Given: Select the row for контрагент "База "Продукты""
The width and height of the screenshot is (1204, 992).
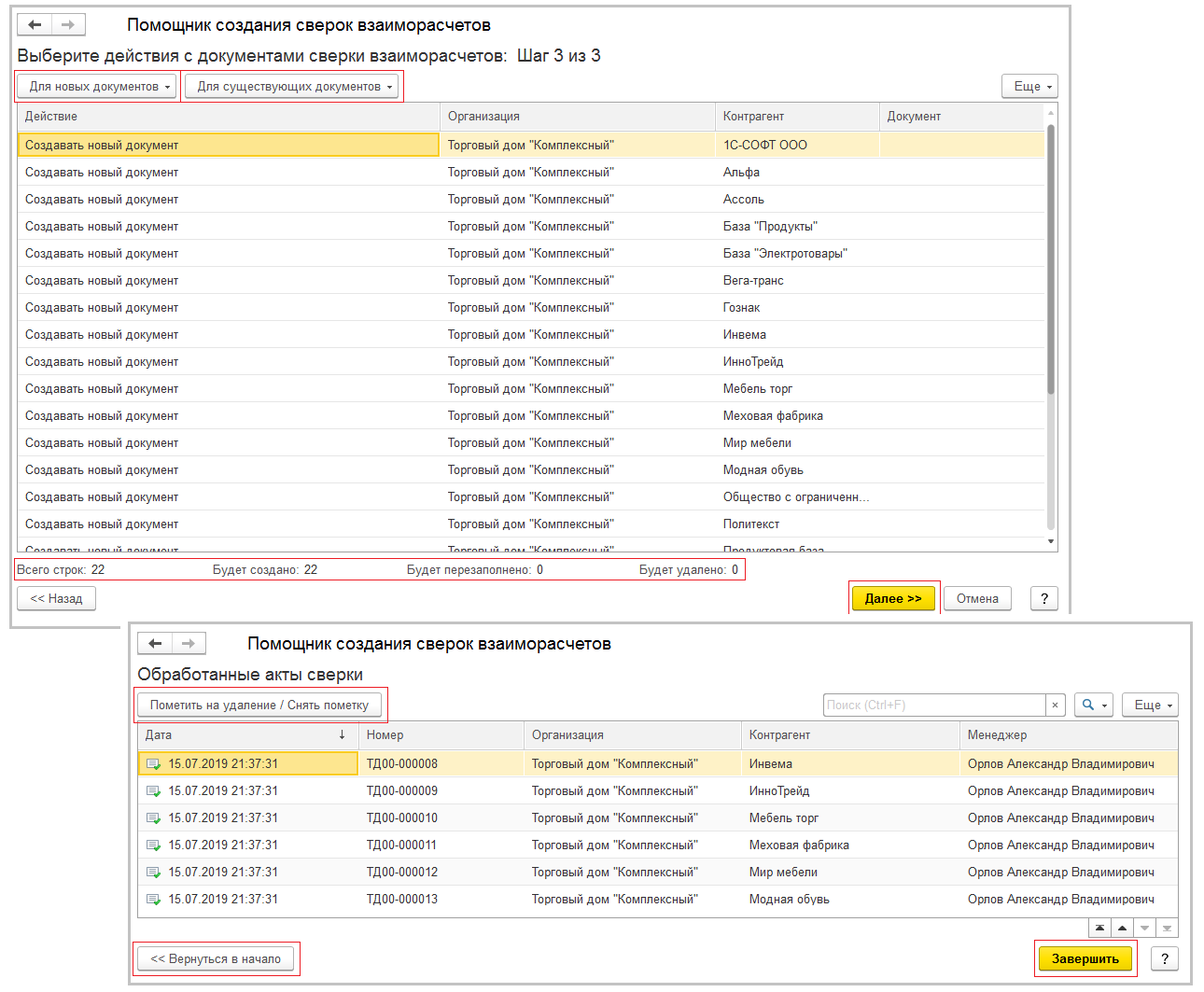Looking at the screenshot, I should (531, 227).
